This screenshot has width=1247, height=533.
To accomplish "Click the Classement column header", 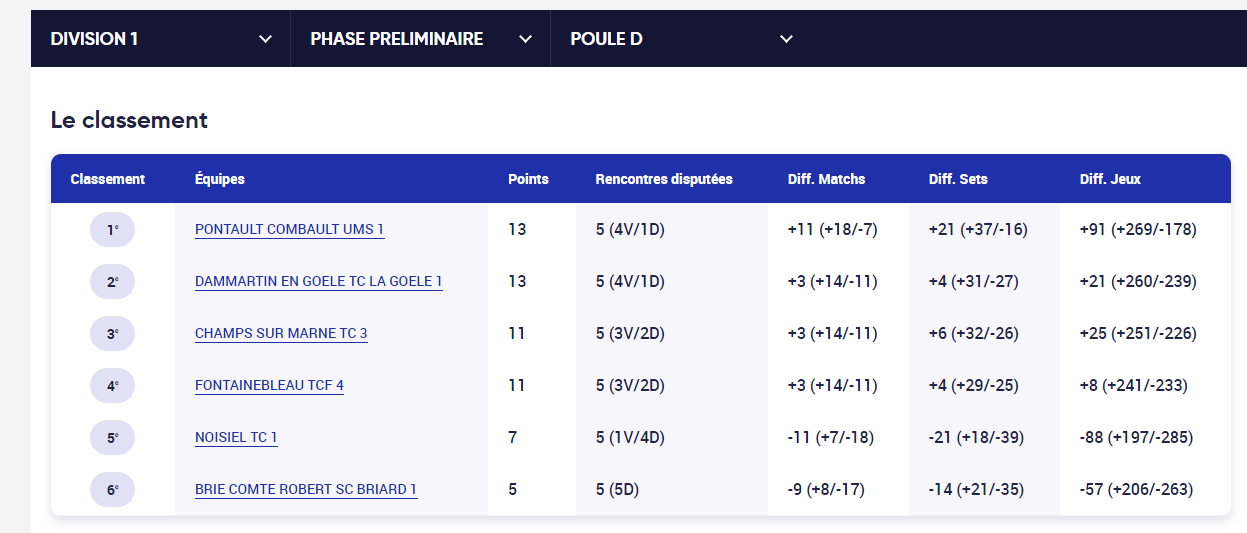I will [x=108, y=180].
